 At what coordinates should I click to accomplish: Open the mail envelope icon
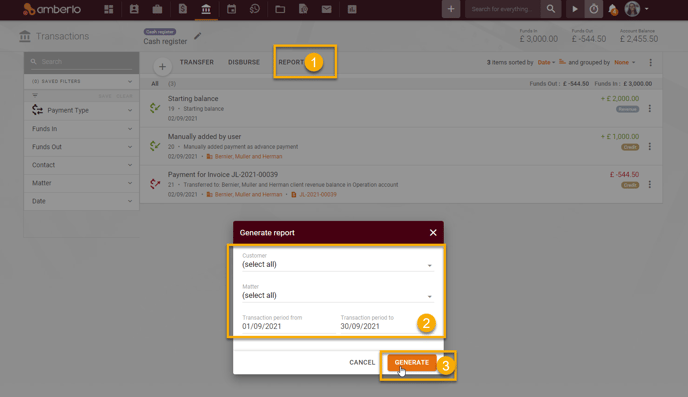tap(326, 9)
